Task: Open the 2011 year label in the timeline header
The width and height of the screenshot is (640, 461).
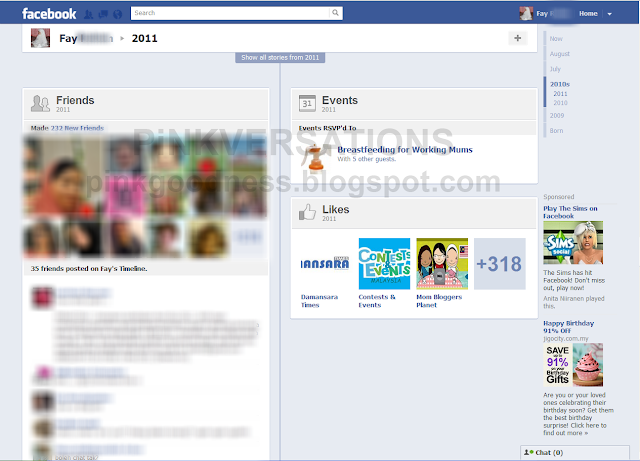Action: pyautogui.click(x=144, y=38)
